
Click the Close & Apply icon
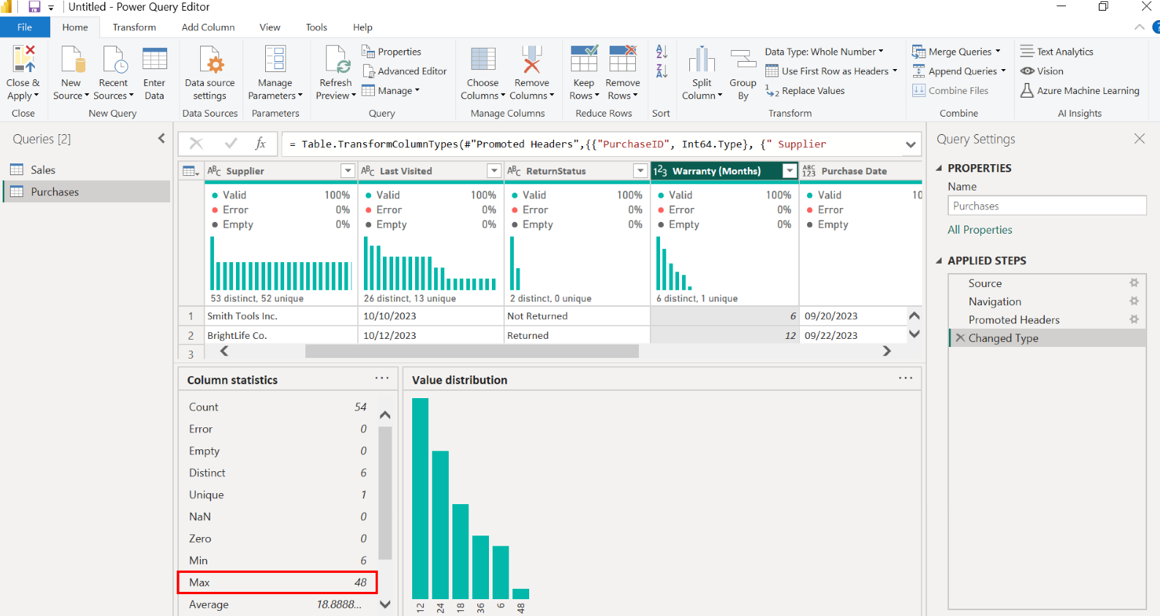[x=23, y=60]
